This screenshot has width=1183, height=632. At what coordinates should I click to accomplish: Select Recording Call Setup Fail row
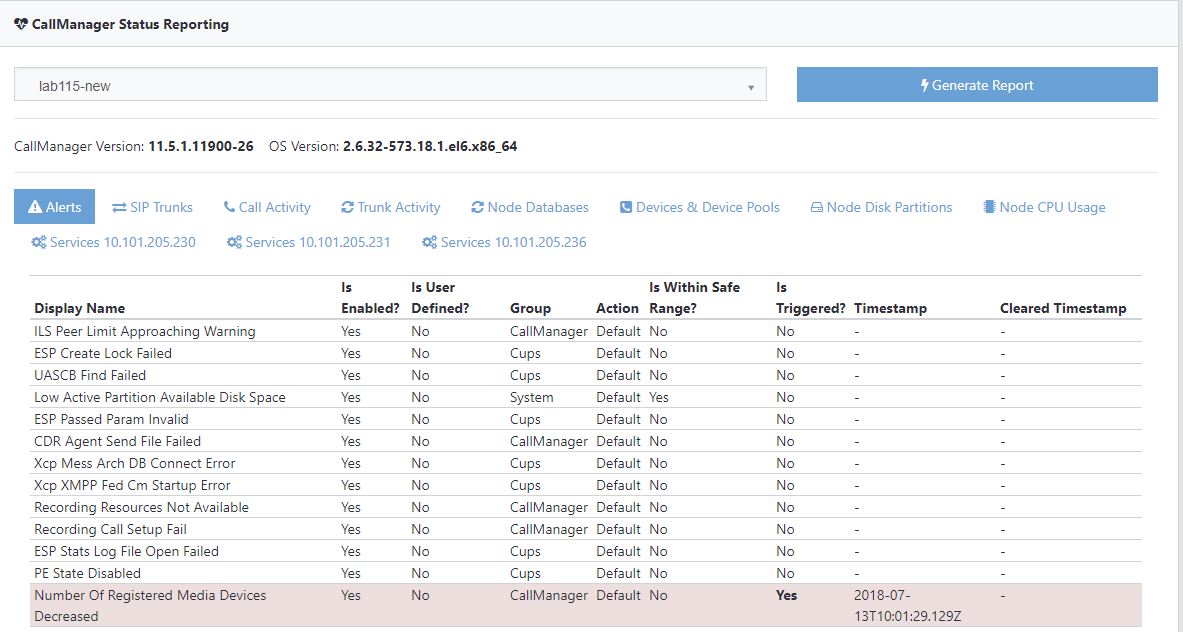click(585, 529)
